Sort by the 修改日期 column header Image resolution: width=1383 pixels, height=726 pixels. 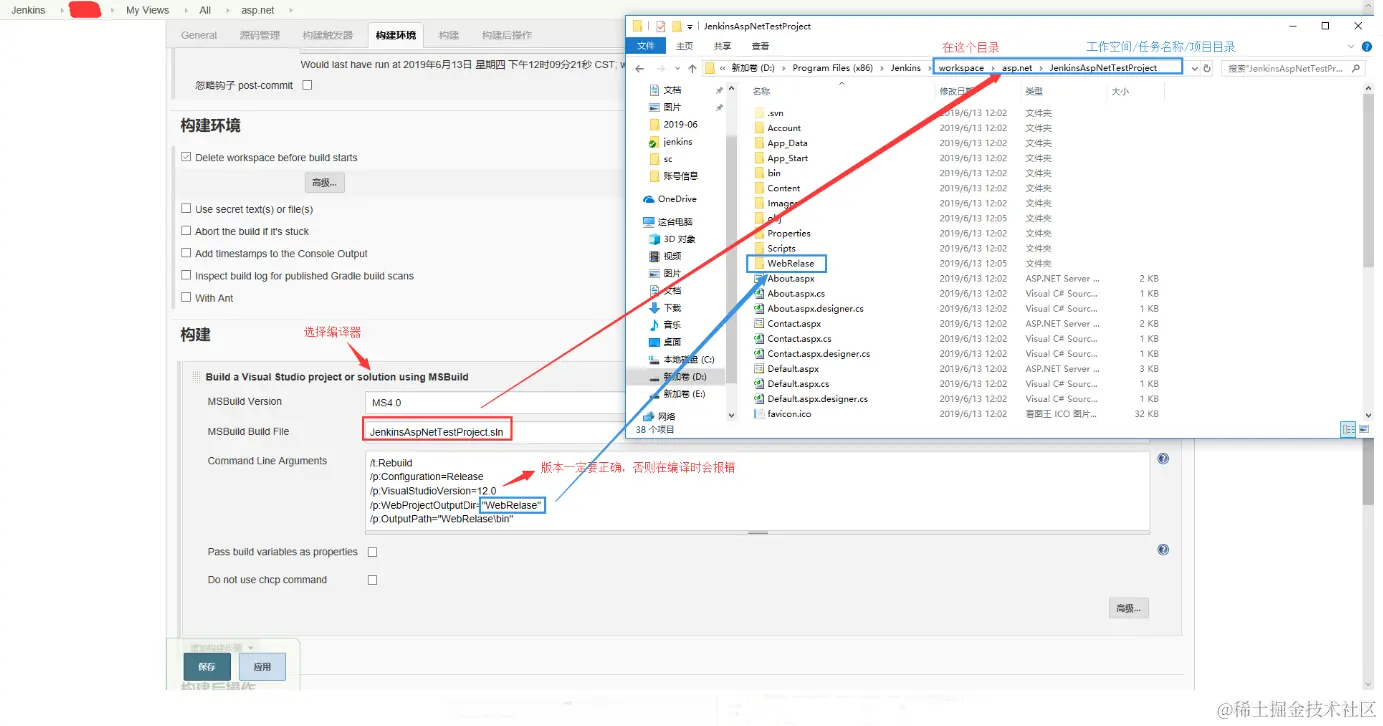[x=957, y=91]
